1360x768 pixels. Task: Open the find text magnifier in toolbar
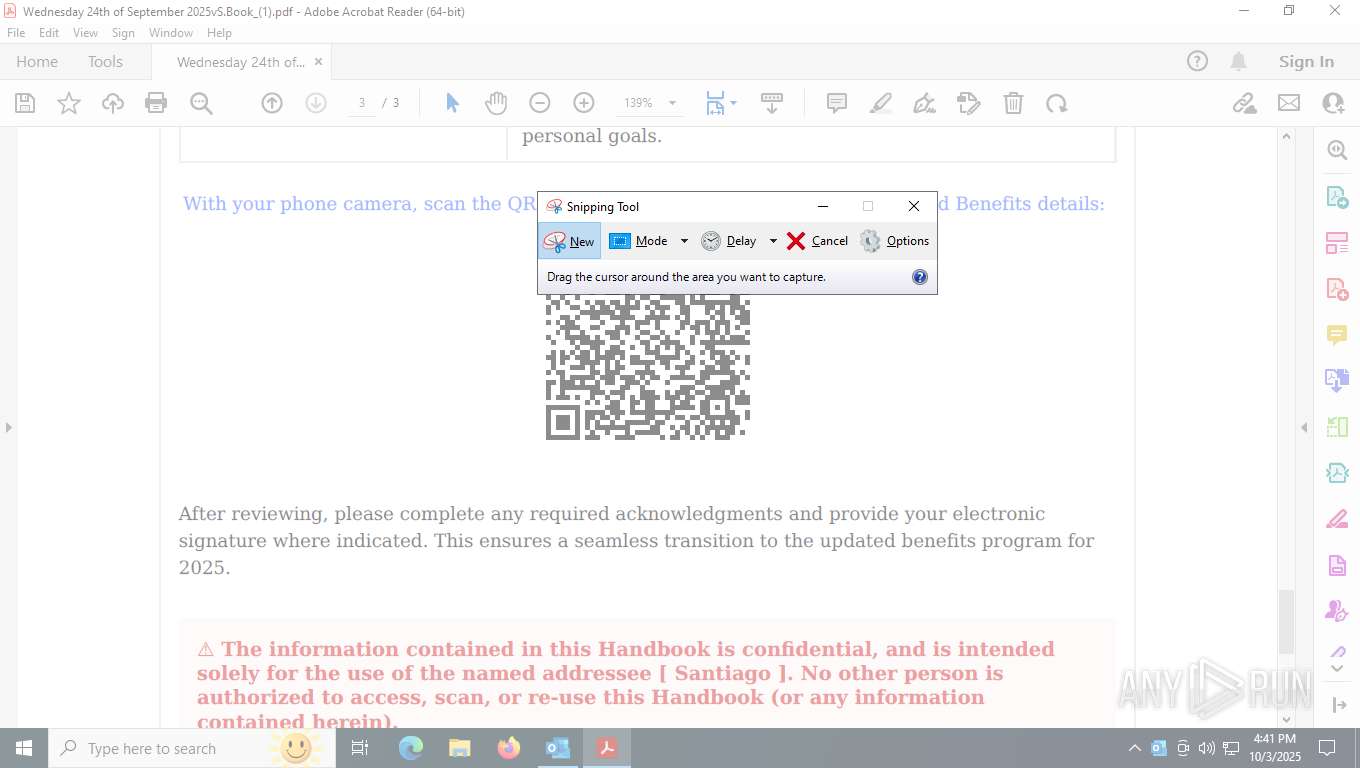coord(201,103)
